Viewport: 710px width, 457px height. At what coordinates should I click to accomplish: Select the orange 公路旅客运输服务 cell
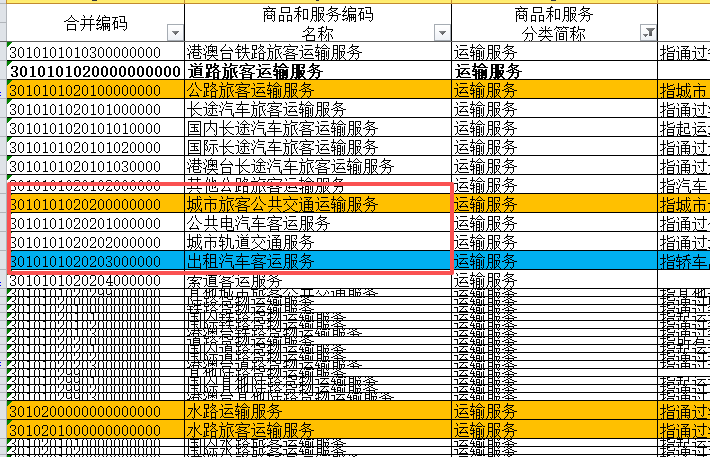point(248,90)
